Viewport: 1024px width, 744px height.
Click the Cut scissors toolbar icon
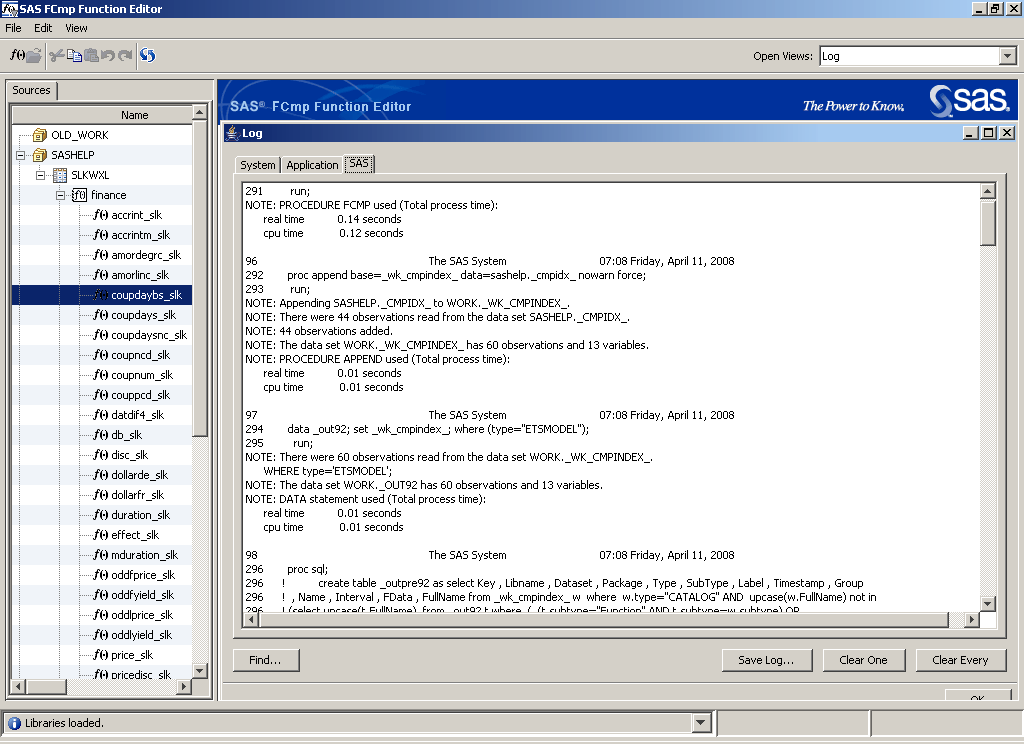point(57,56)
